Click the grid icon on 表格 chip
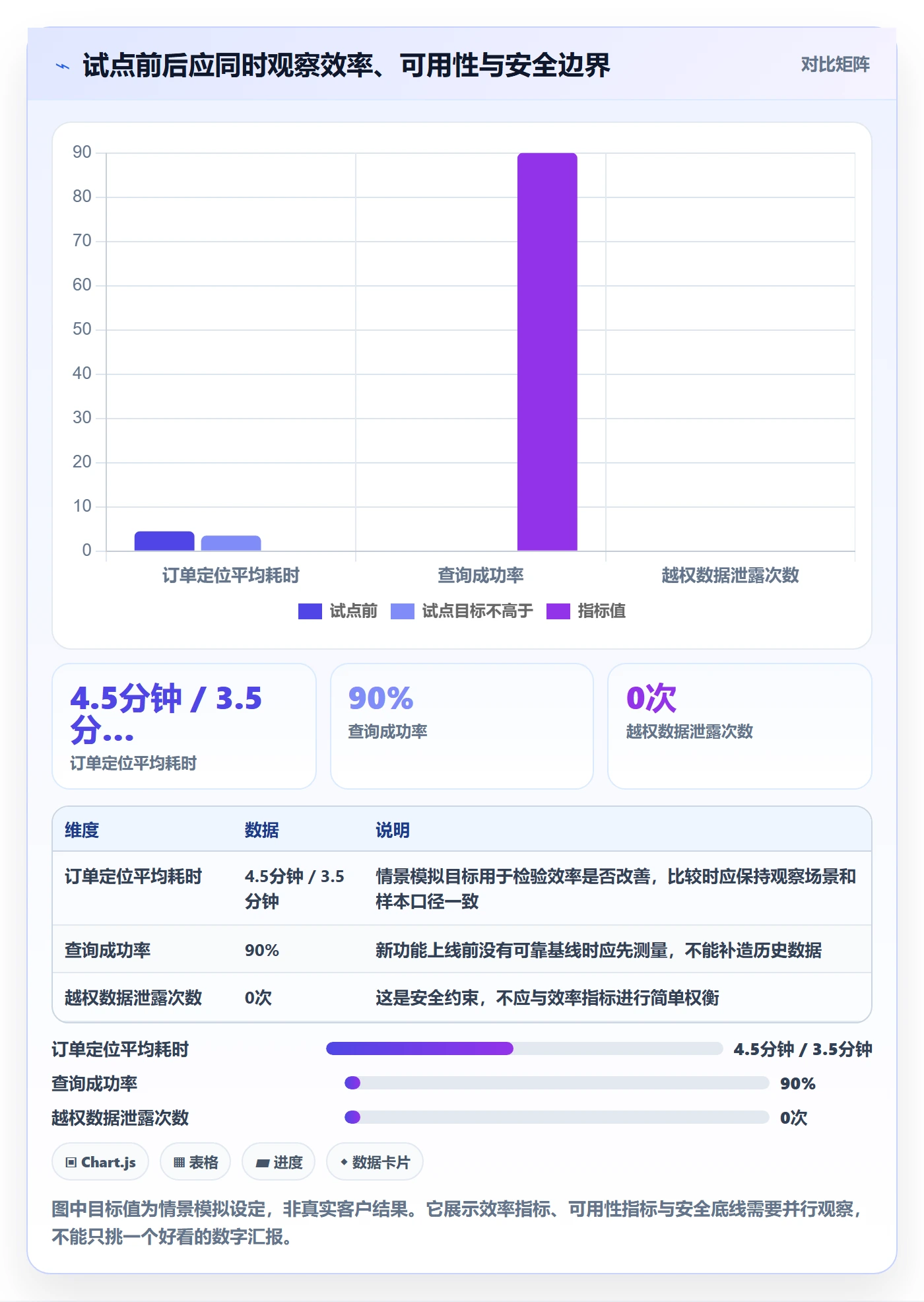 [179, 1162]
